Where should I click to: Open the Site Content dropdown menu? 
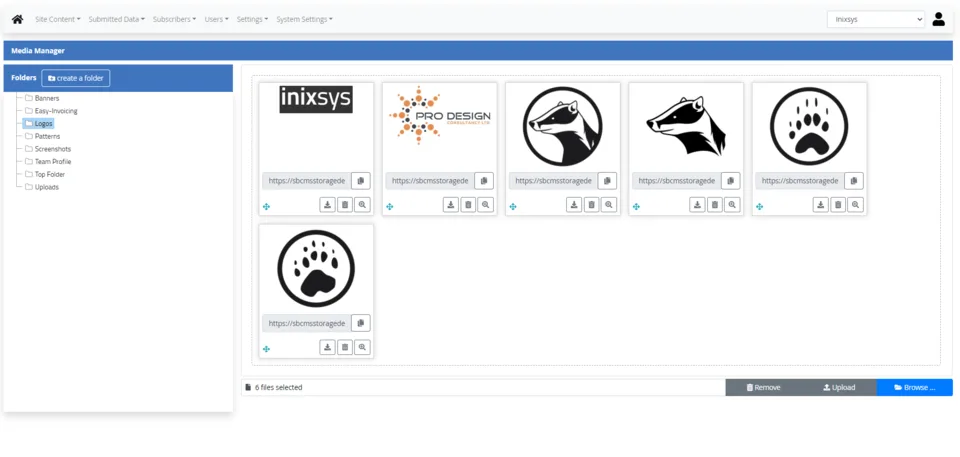point(58,19)
